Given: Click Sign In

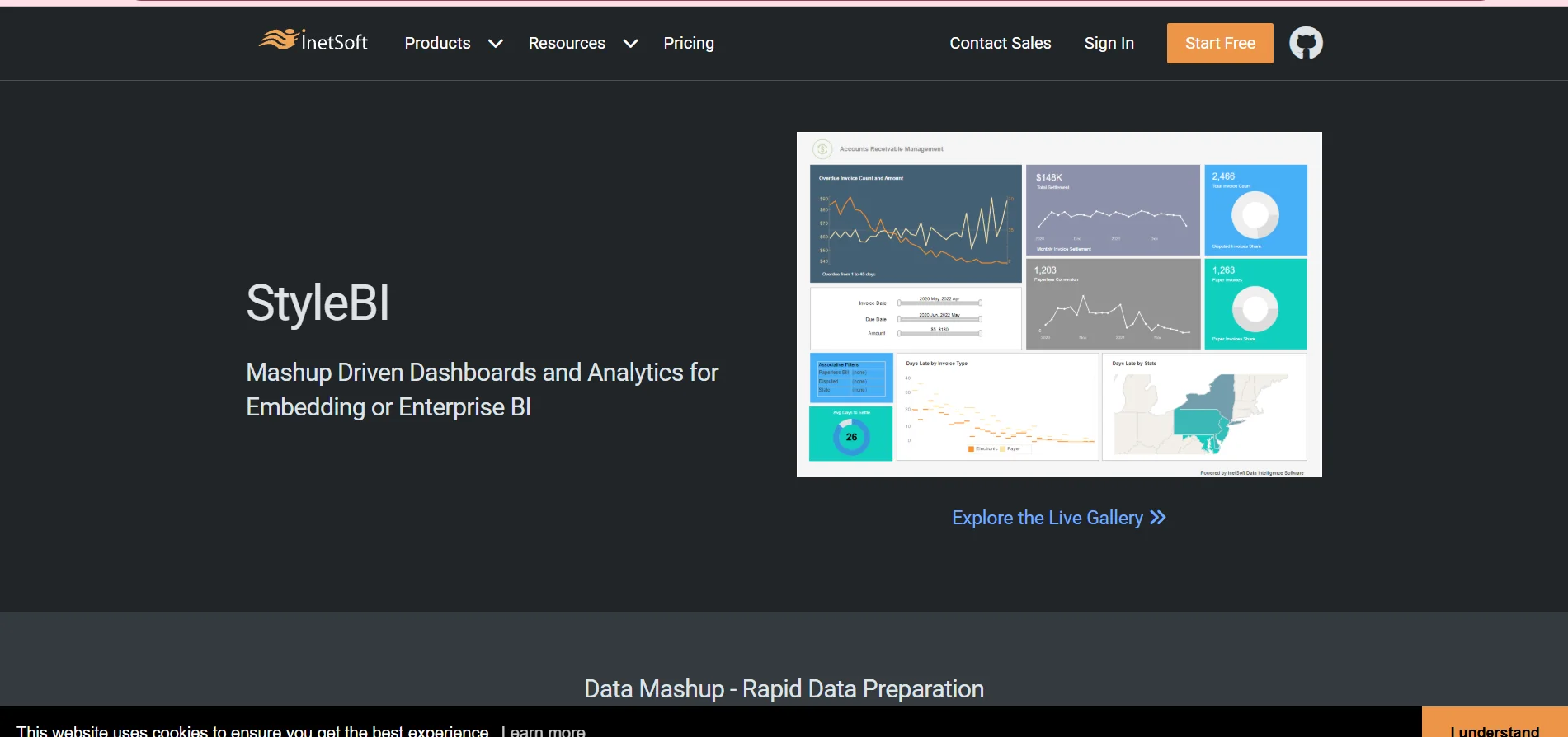Looking at the screenshot, I should tap(1109, 43).
